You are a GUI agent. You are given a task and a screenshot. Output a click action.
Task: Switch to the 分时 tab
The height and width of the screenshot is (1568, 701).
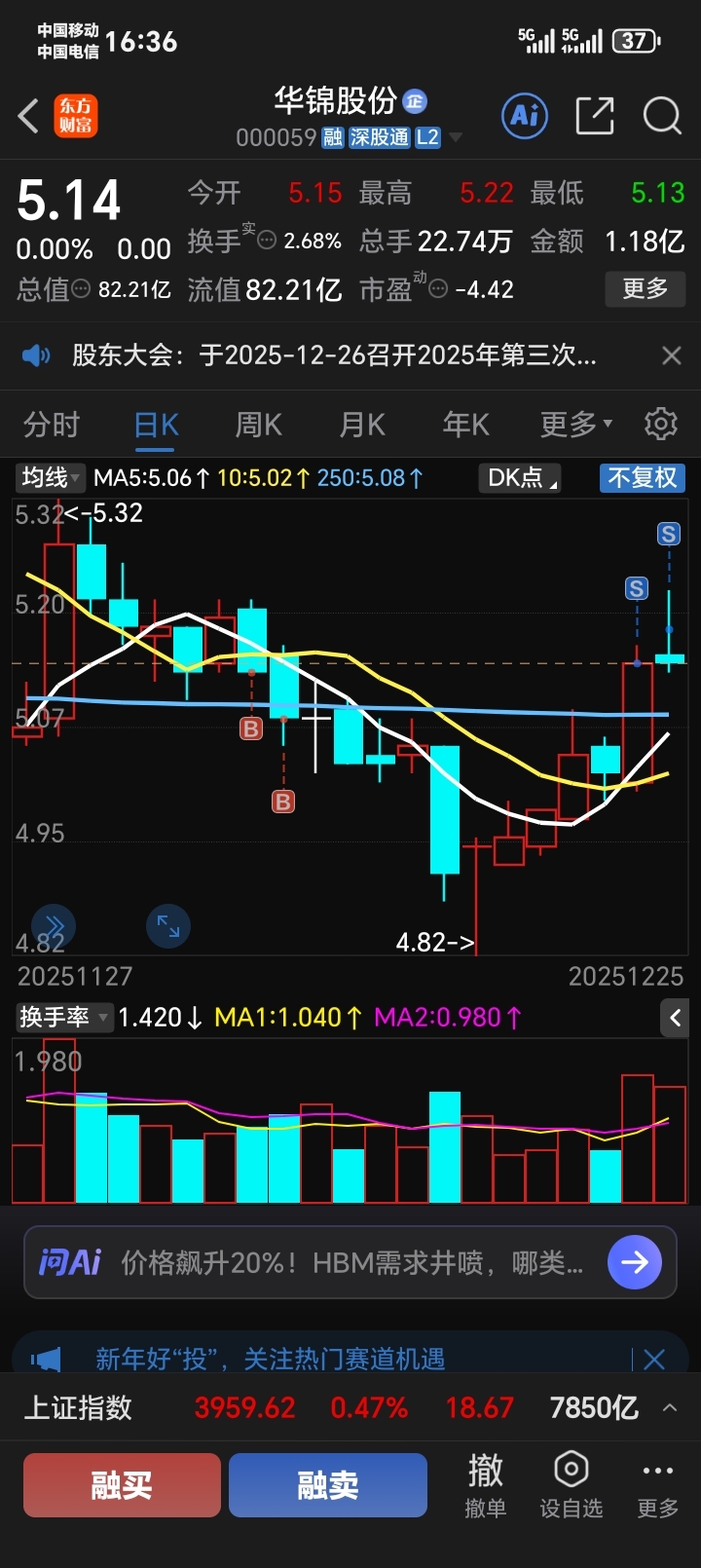[52, 425]
